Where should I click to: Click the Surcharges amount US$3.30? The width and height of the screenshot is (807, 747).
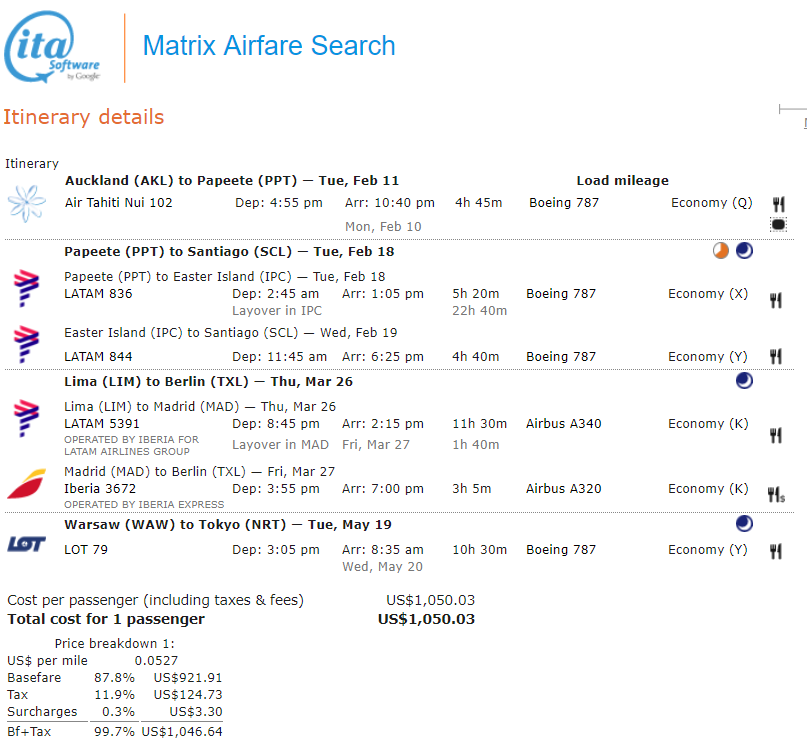196,712
